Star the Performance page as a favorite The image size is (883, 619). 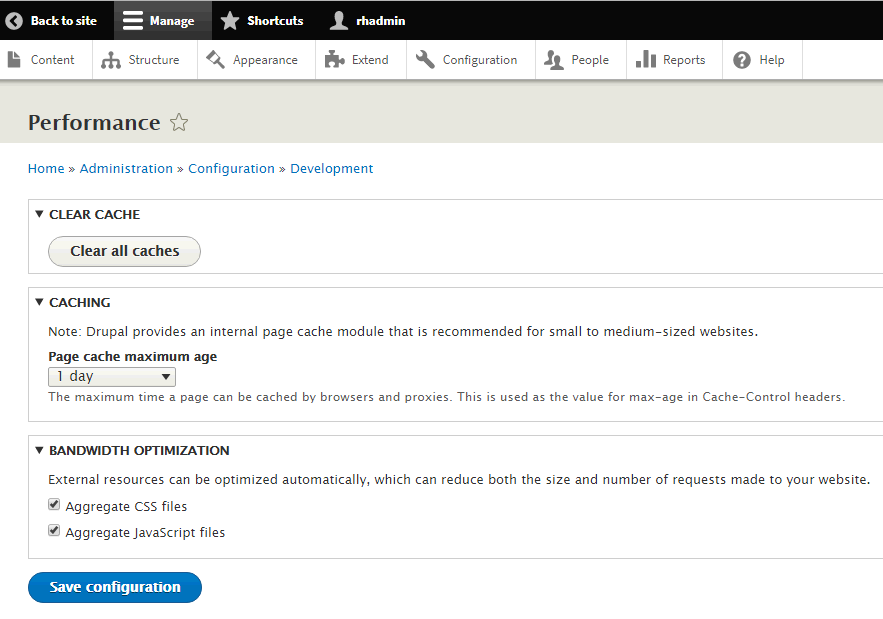pos(178,123)
